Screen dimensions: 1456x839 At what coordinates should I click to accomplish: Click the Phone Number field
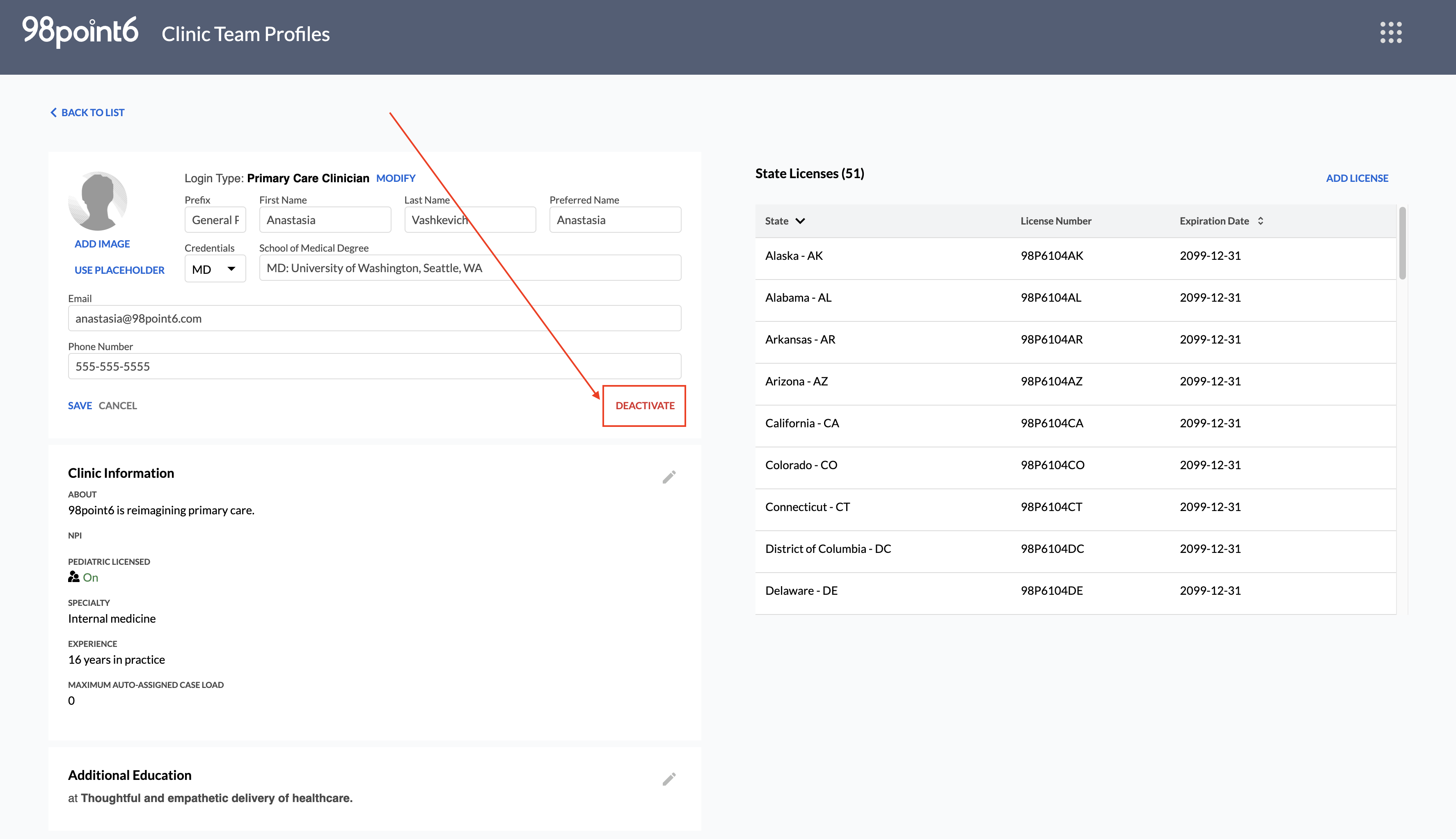coord(374,367)
